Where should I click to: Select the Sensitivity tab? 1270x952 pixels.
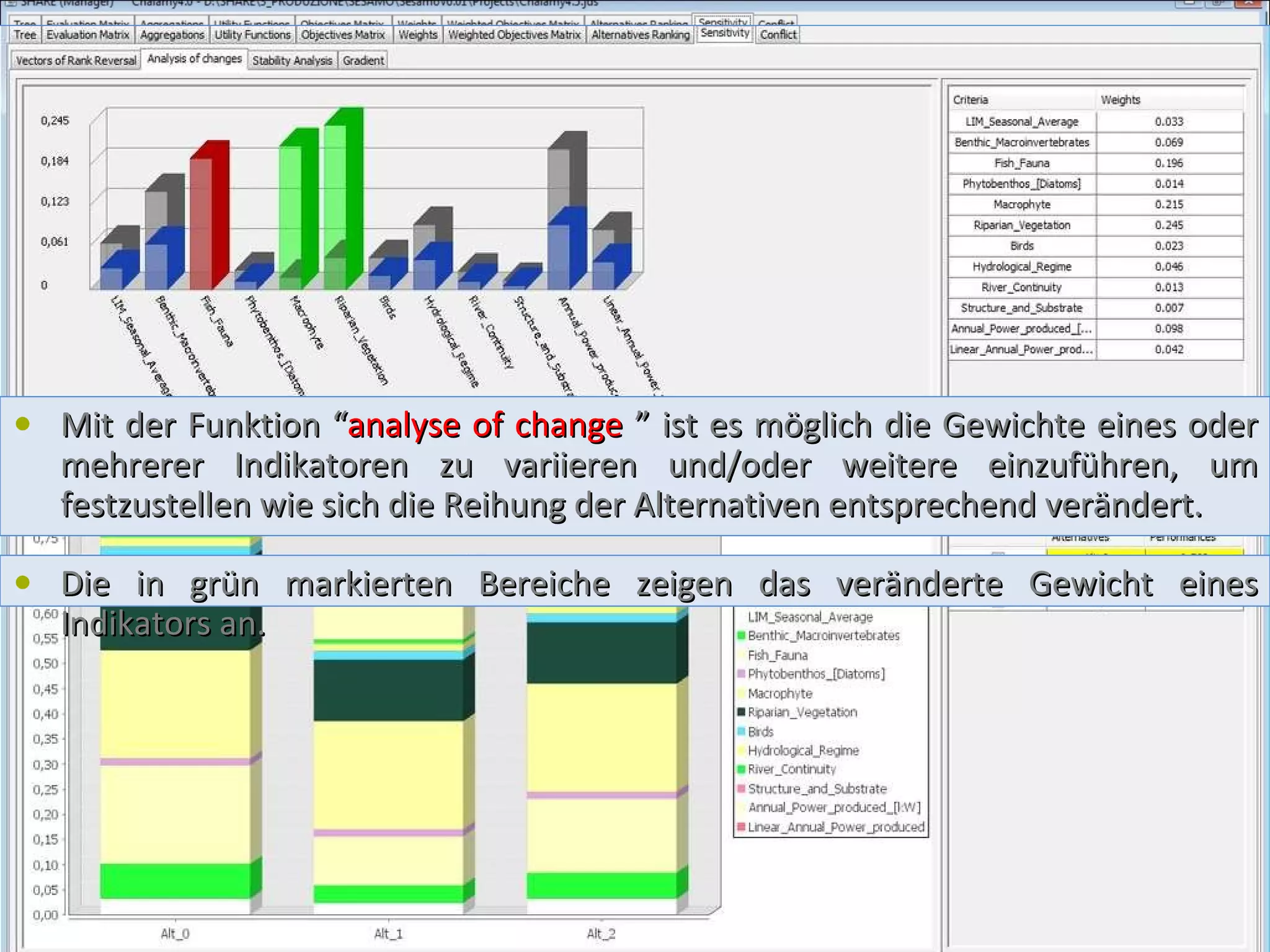724,33
